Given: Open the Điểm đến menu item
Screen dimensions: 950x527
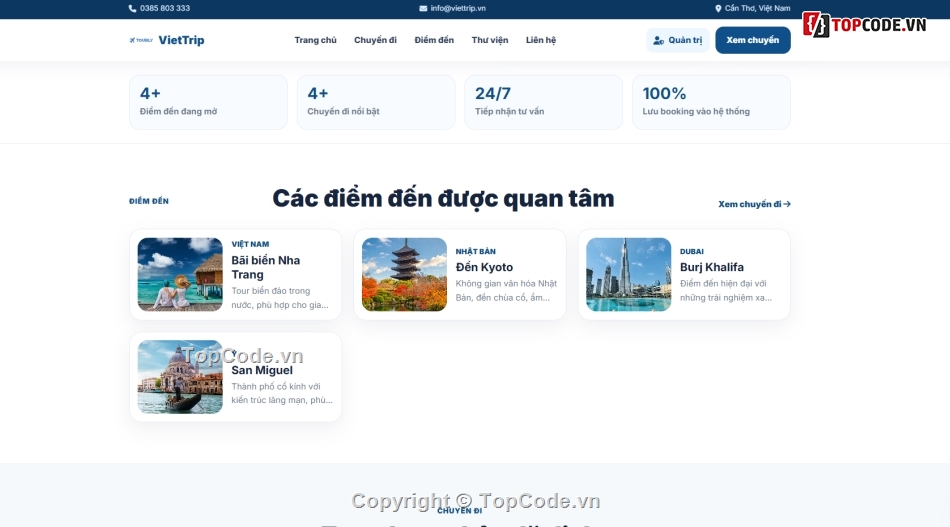Looking at the screenshot, I should 434,40.
